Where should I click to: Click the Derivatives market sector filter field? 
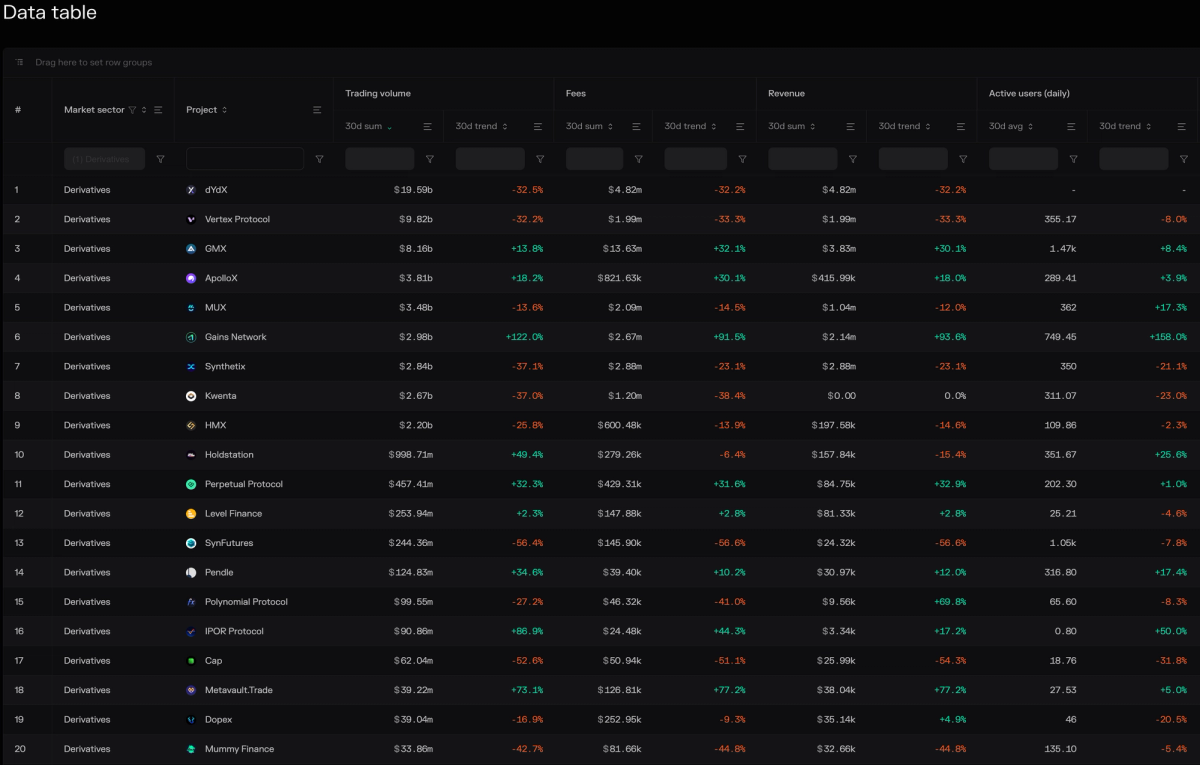pos(104,159)
